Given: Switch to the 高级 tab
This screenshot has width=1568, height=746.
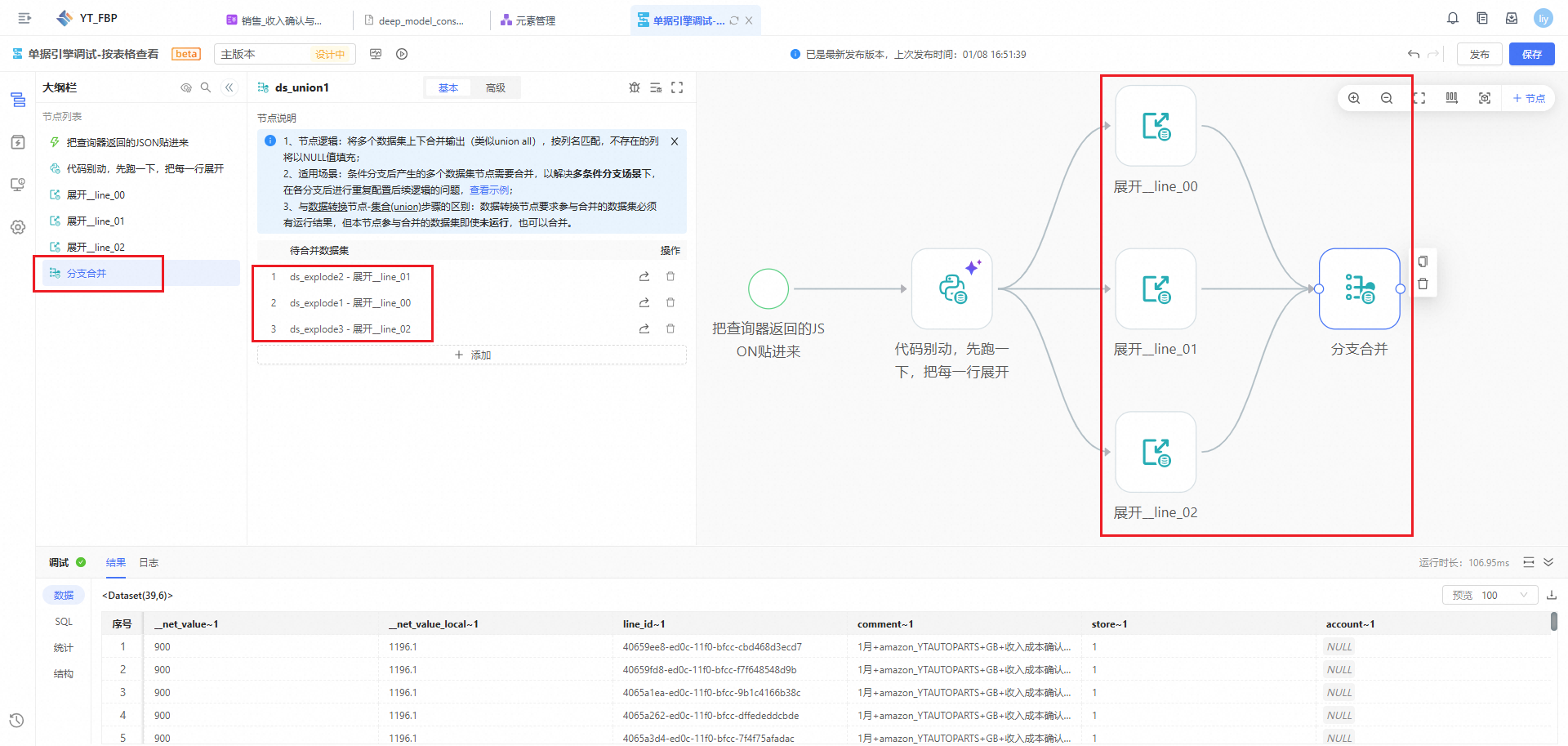Looking at the screenshot, I should [495, 87].
